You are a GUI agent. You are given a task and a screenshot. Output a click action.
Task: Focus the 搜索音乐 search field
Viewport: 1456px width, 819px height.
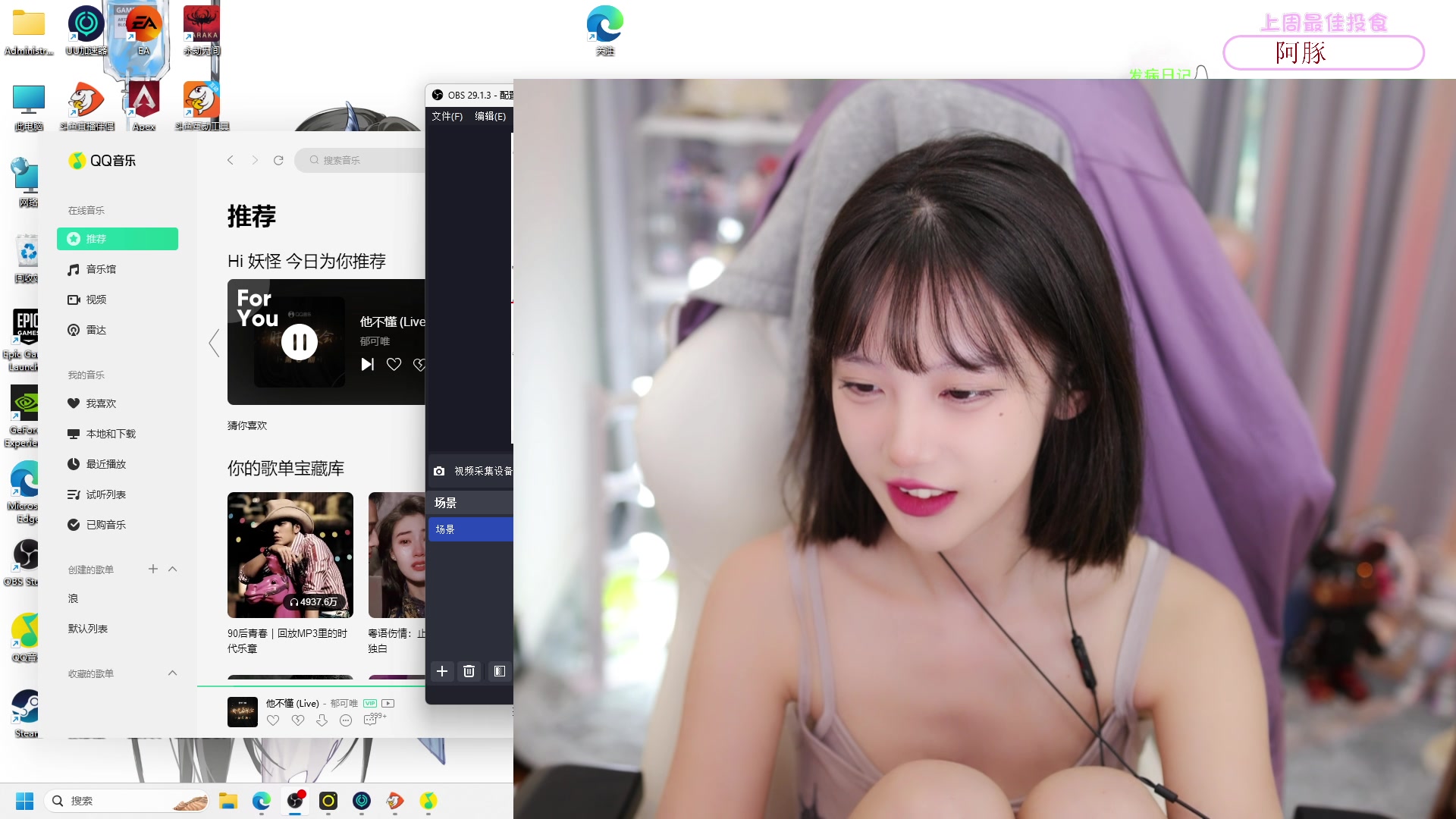(361, 160)
